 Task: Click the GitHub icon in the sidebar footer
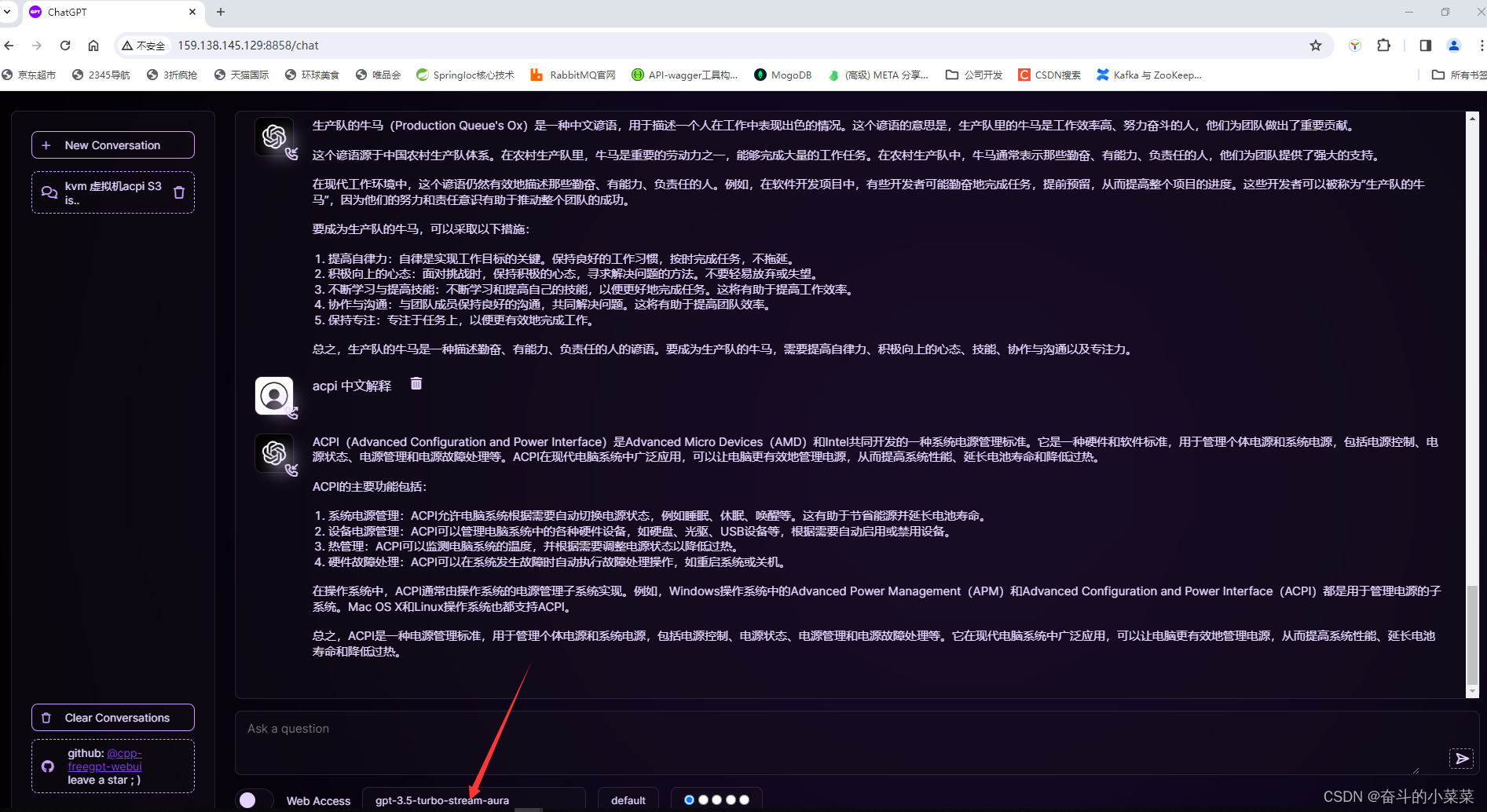click(46, 766)
